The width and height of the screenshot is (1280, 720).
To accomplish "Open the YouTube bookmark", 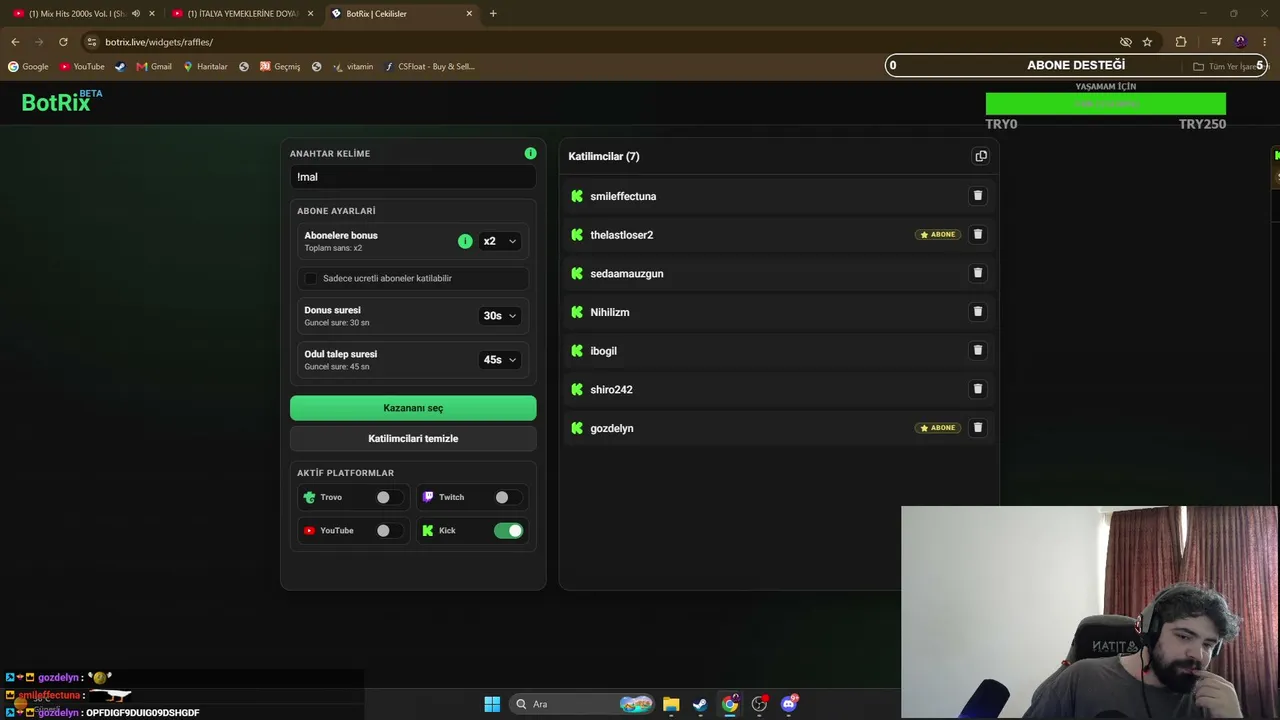I will (82, 67).
